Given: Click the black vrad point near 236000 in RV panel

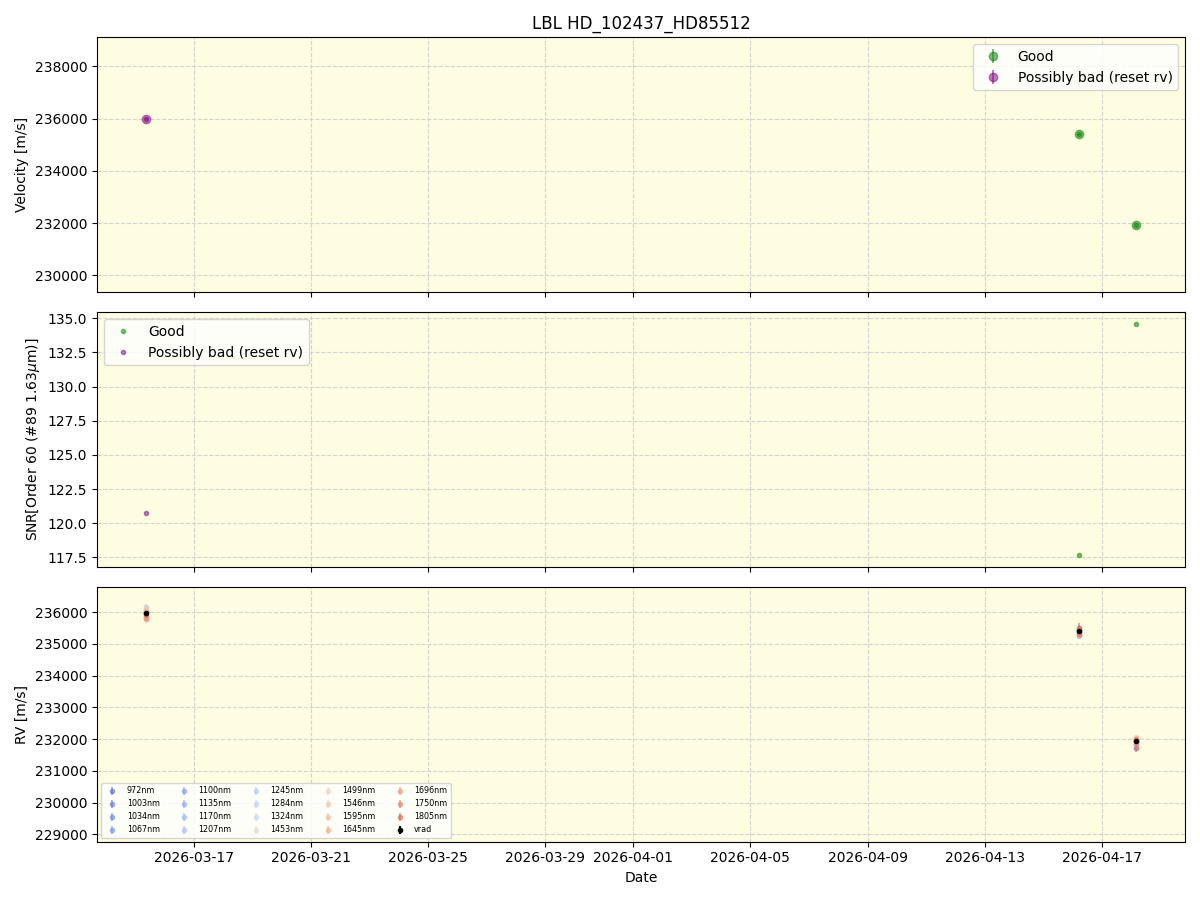Looking at the screenshot, I should tap(146, 613).
